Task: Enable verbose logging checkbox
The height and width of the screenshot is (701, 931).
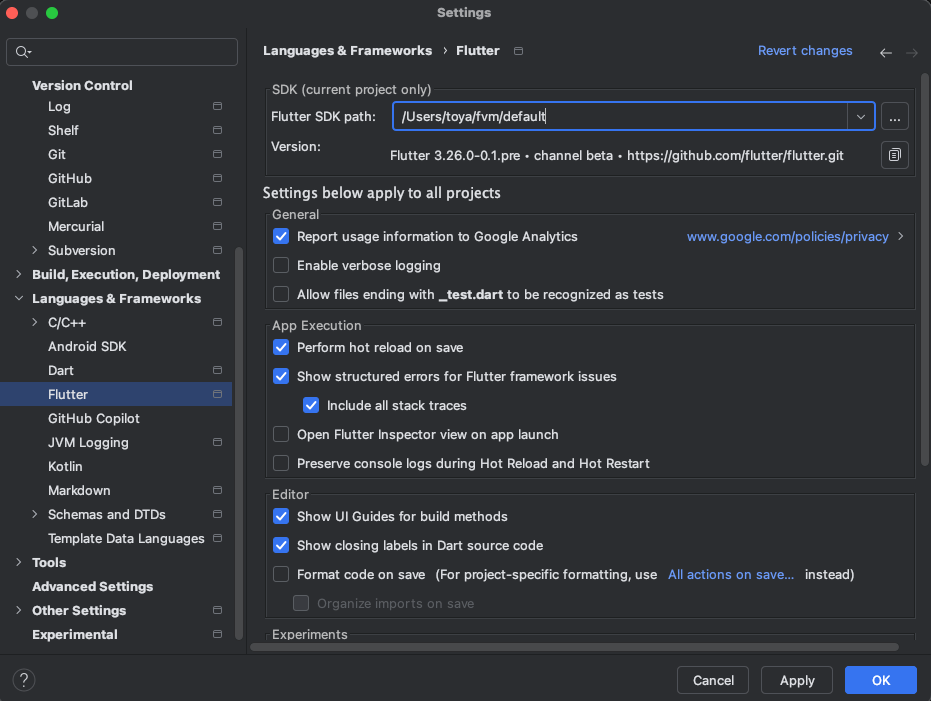Action: click(281, 265)
